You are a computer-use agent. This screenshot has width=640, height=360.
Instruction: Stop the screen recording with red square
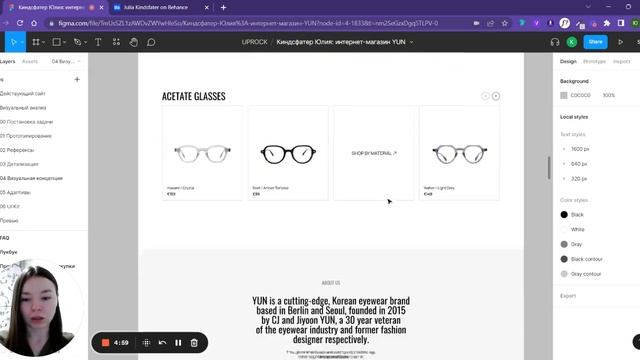pos(105,342)
